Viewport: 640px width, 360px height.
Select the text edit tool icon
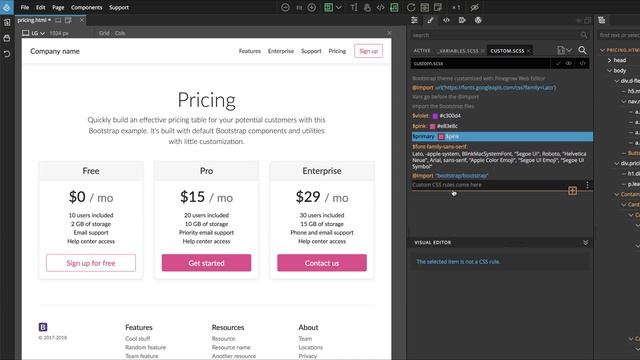click(353, 7)
